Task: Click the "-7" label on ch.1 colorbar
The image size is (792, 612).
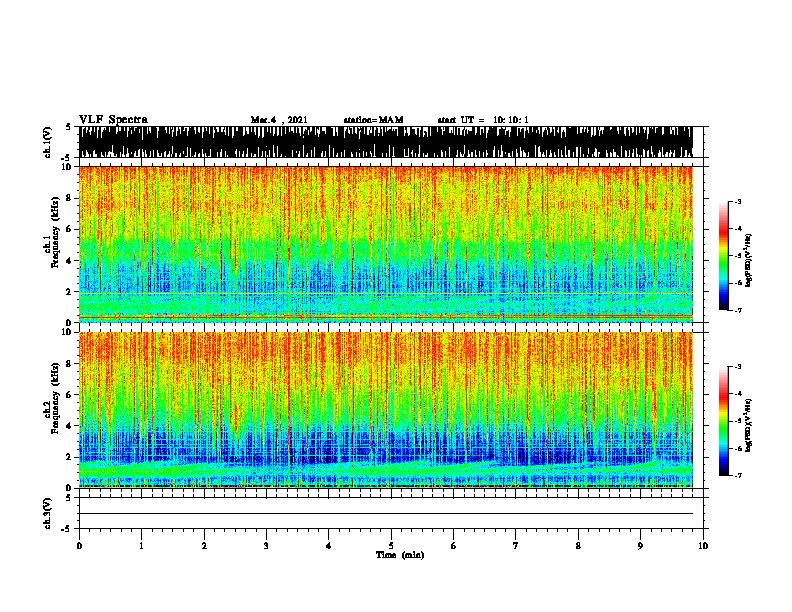Action: point(737,310)
